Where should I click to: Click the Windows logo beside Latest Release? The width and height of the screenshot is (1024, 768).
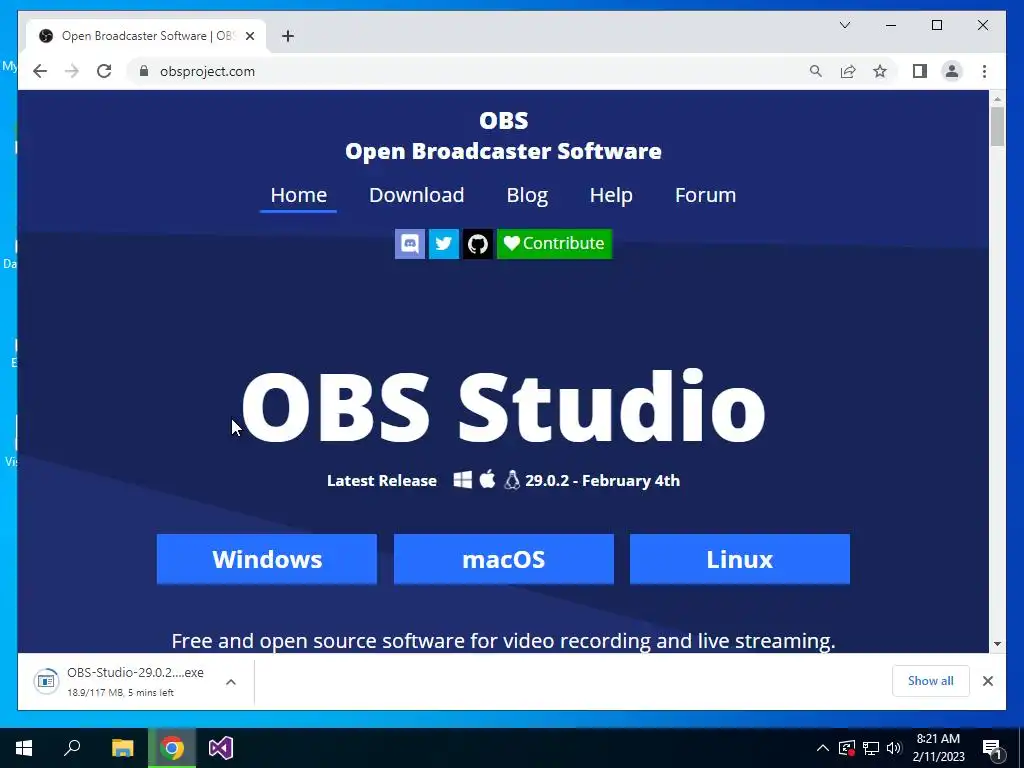click(x=462, y=480)
